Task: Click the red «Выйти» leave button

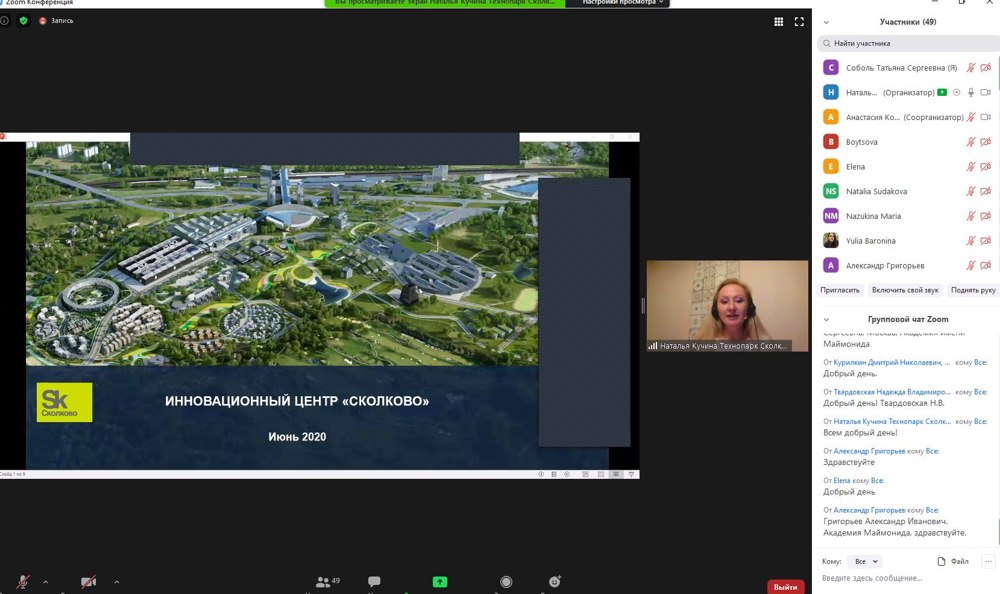Action: click(x=785, y=587)
